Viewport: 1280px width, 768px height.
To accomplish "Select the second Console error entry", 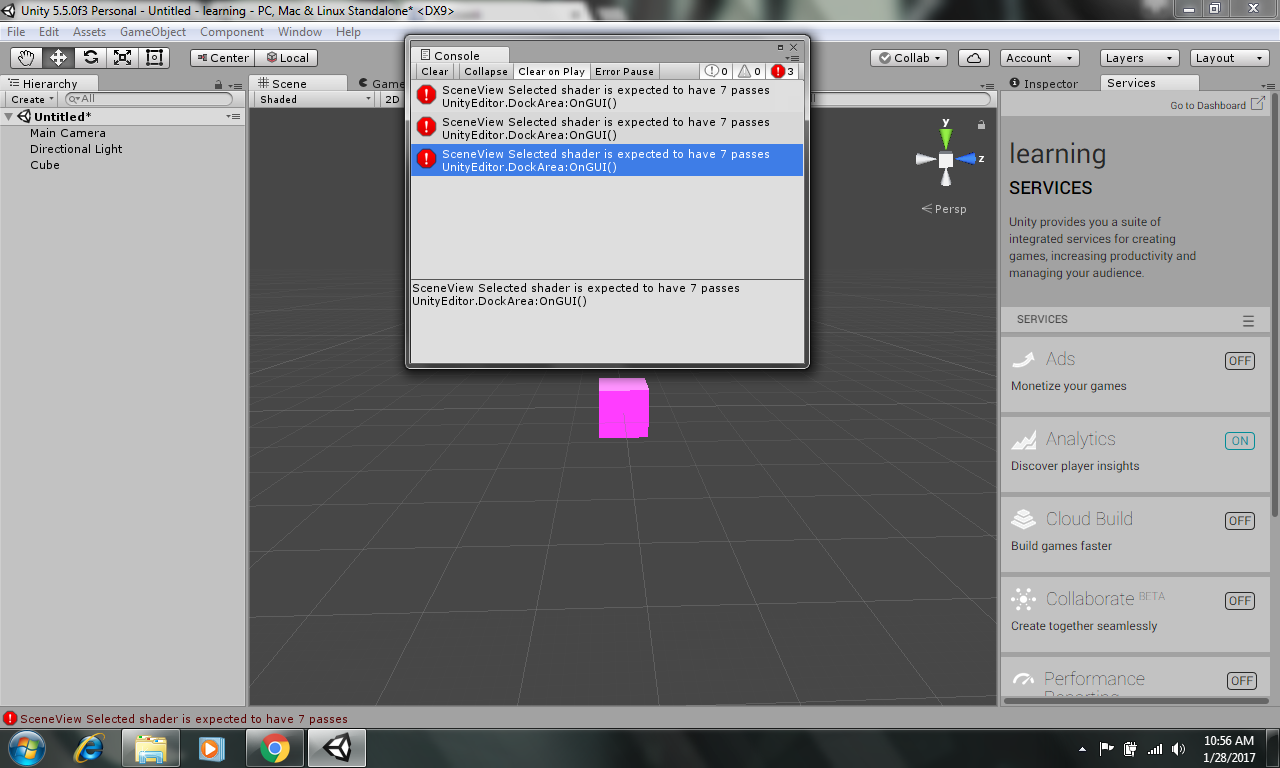I will click(607, 128).
